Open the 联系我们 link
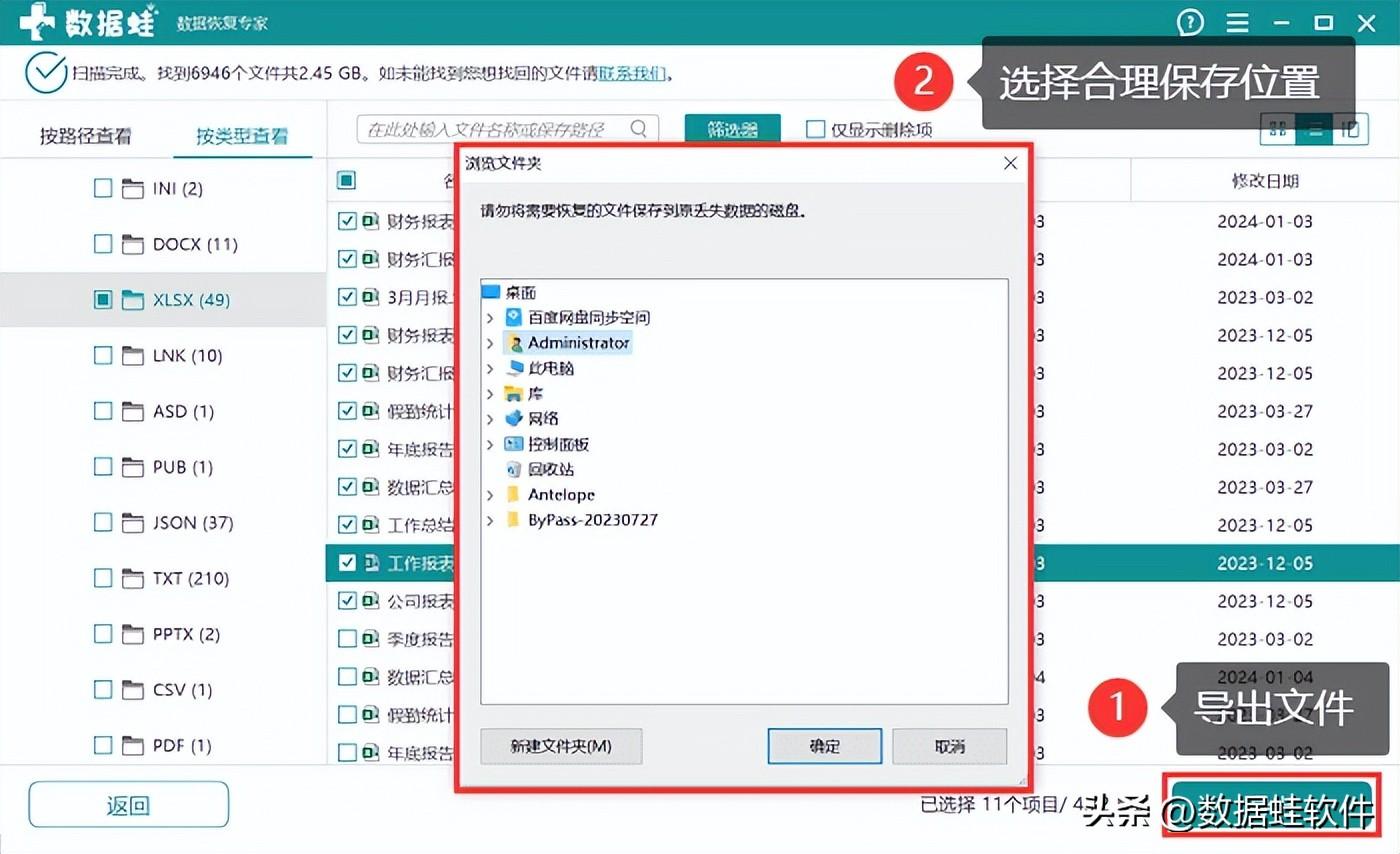 click(x=632, y=73)
